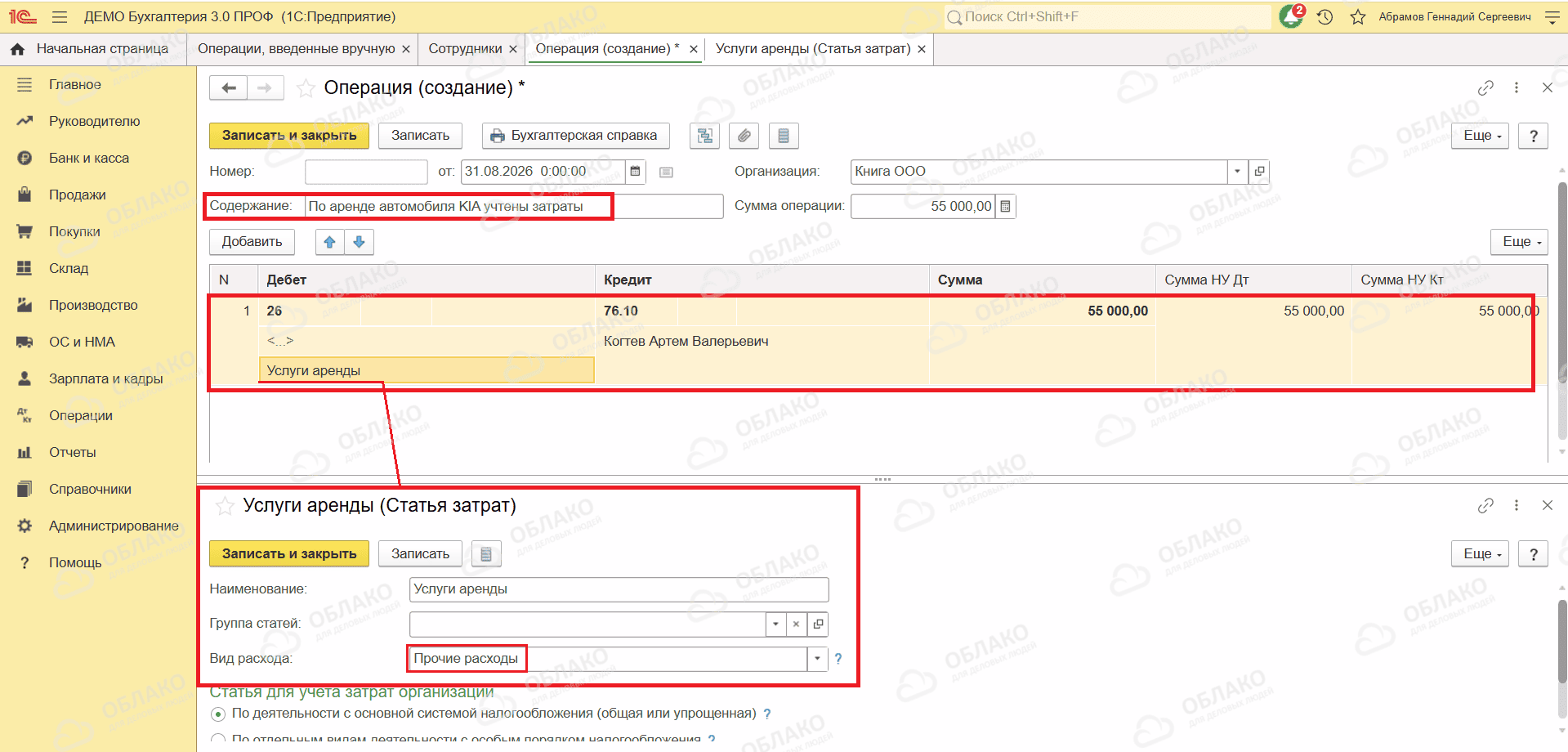The width and height of the screenshot is (1568, 752).
Task: Clear the Группа статей field
Action: point(796,624)
